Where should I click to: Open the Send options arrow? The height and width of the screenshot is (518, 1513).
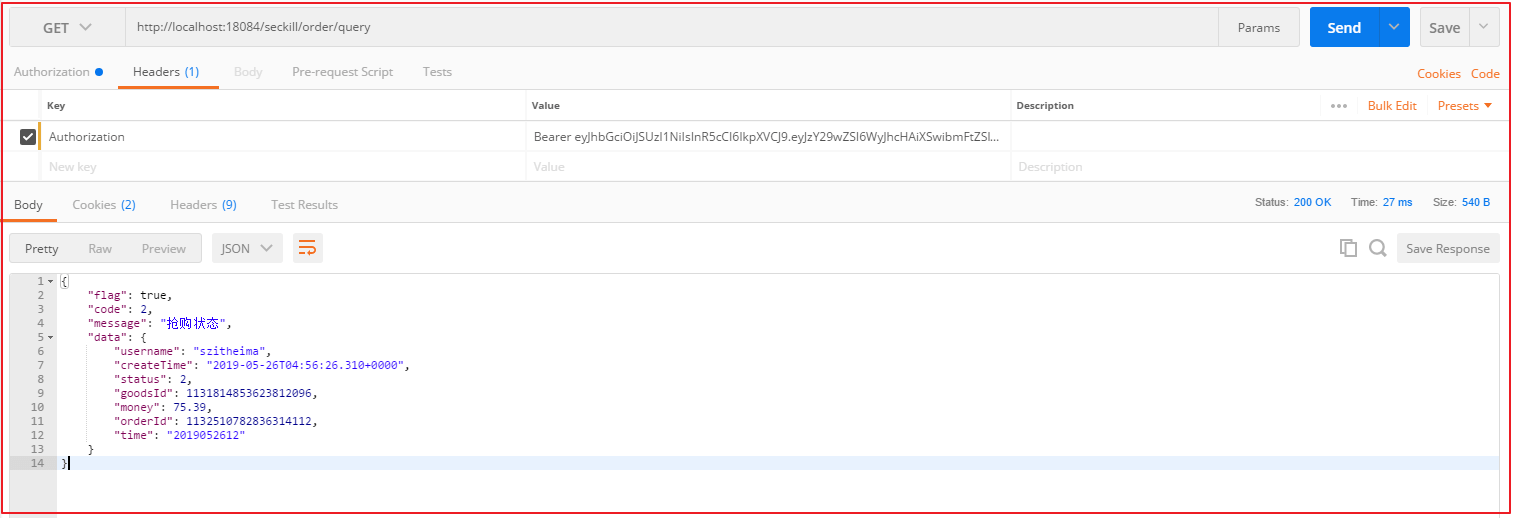tap(1394, 28)
